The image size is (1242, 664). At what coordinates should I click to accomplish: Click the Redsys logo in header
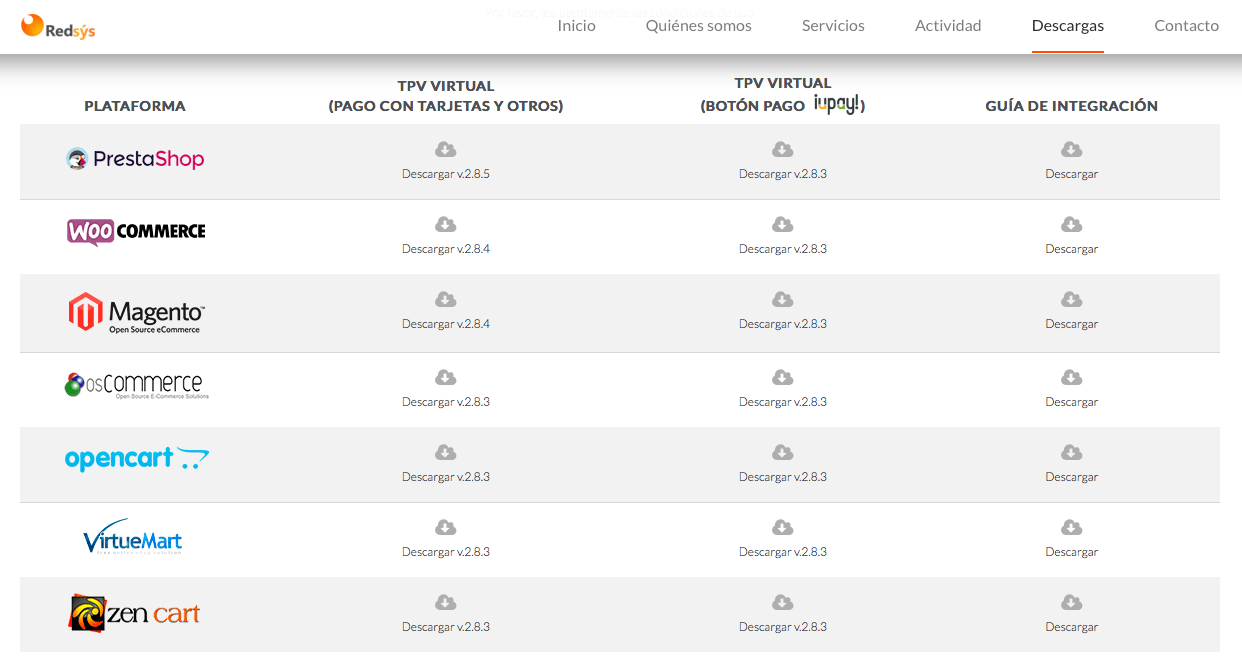tap(58, 27)
